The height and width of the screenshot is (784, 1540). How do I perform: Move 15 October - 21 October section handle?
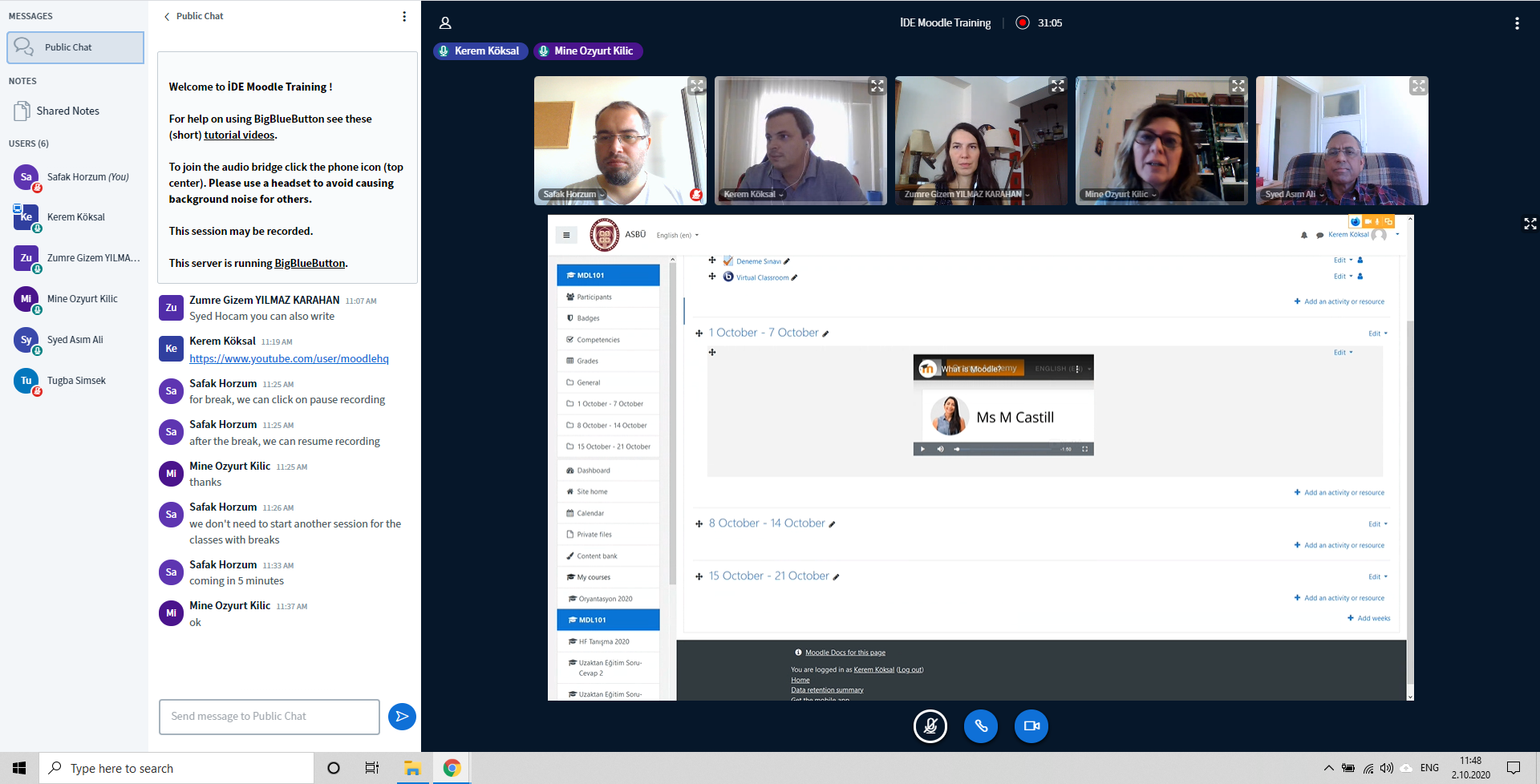tap(699, 576)
